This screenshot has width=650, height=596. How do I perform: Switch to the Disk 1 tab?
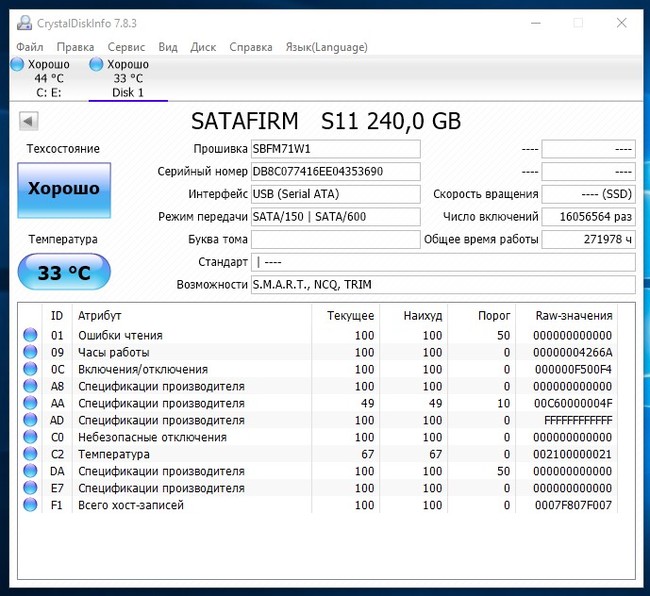coord(128,79)
